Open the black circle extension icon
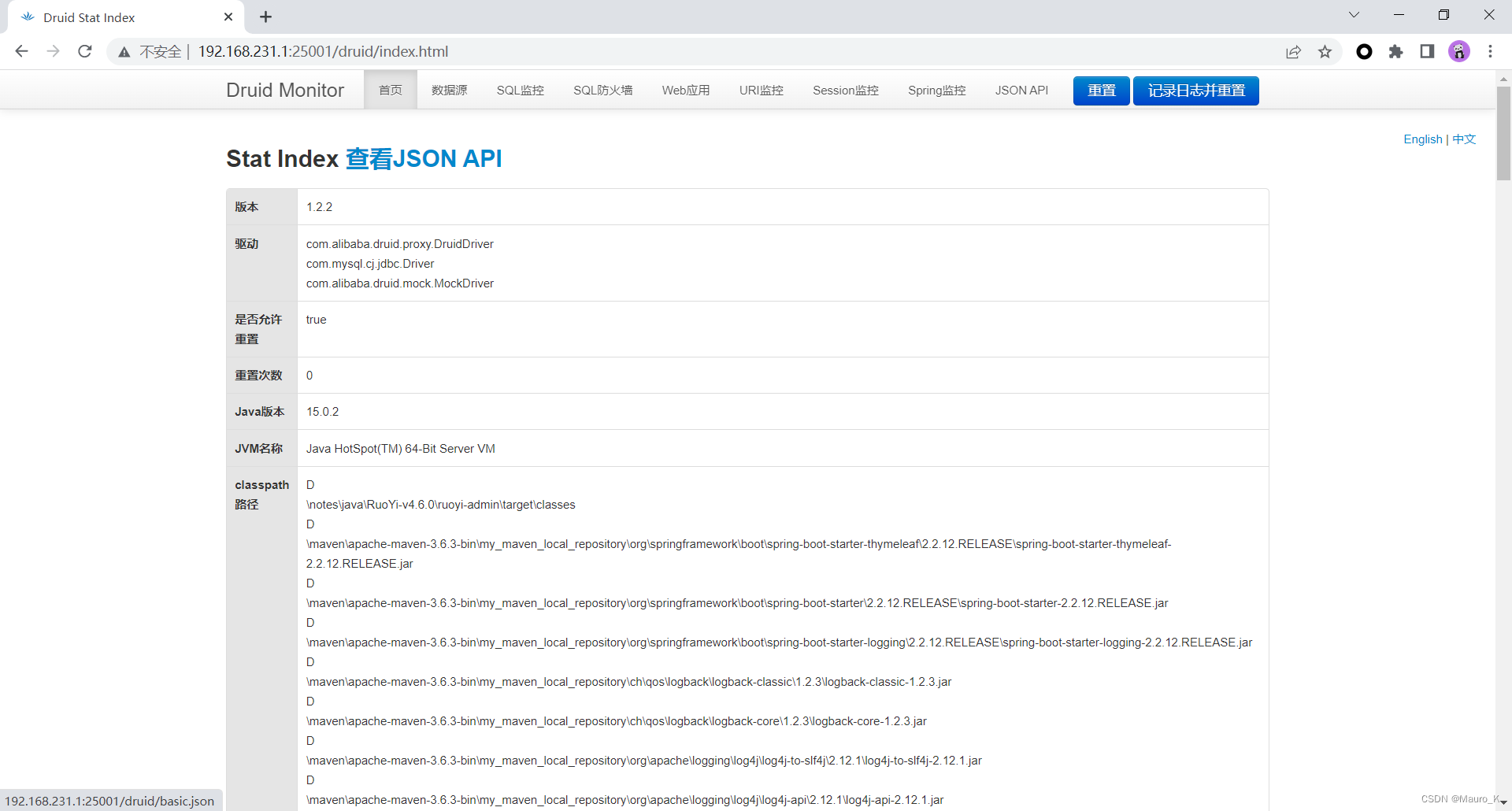 point(1365,51)
